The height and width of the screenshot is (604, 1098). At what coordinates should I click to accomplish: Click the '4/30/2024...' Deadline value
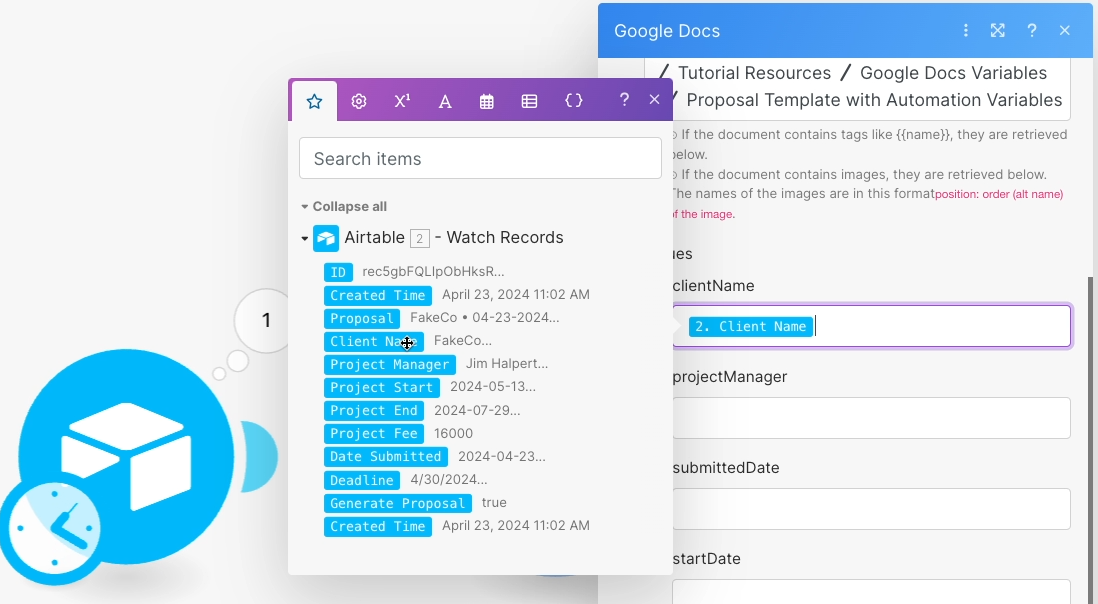tap(449, 480)
